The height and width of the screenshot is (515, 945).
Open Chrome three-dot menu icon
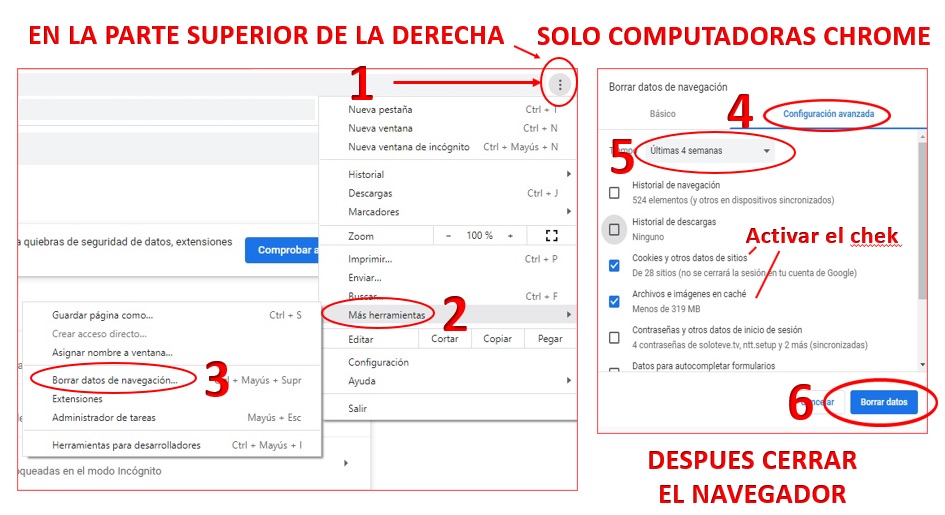click(560, 85)
